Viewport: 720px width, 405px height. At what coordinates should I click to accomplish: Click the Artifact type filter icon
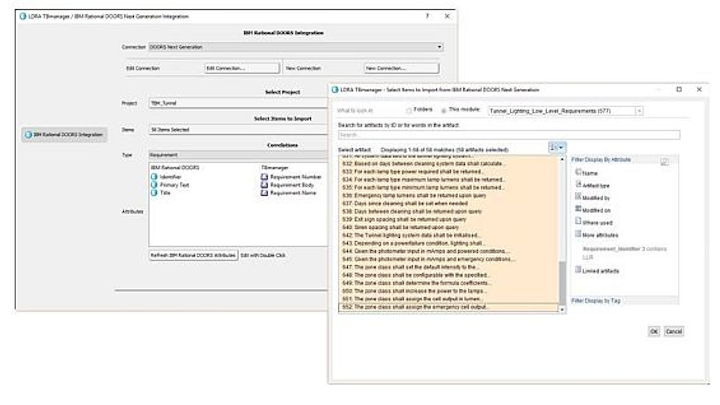tap(578, 184)
